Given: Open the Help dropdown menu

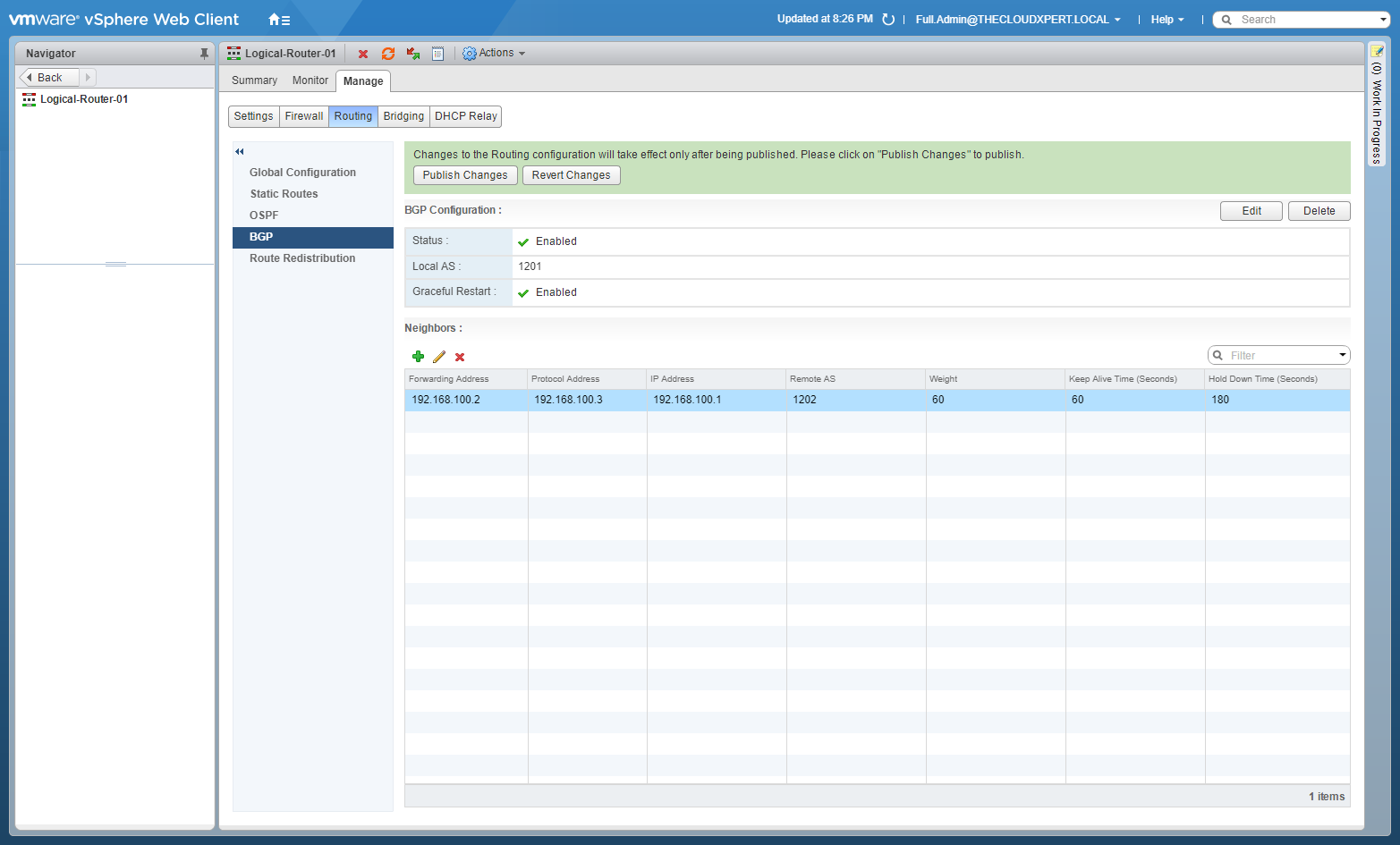Looking at the screenshot, I should pos(1167,20).
